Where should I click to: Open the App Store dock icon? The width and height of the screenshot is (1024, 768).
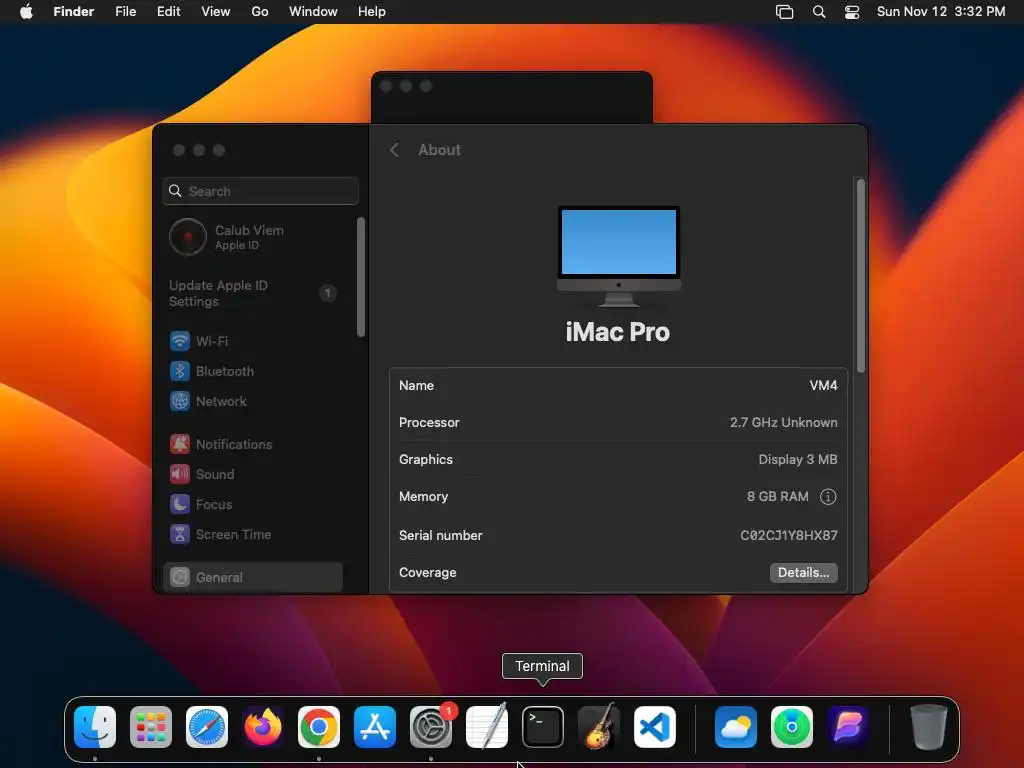coord(375,727)
